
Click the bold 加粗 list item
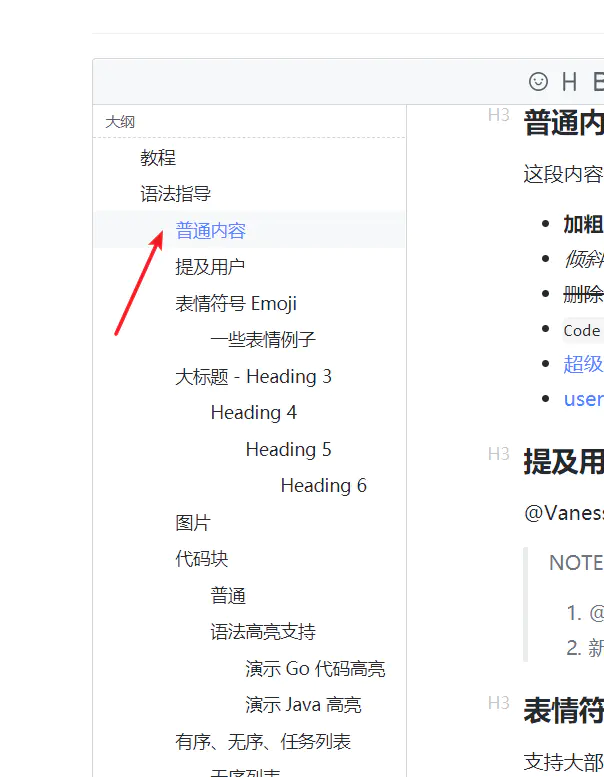pos(583,224)
